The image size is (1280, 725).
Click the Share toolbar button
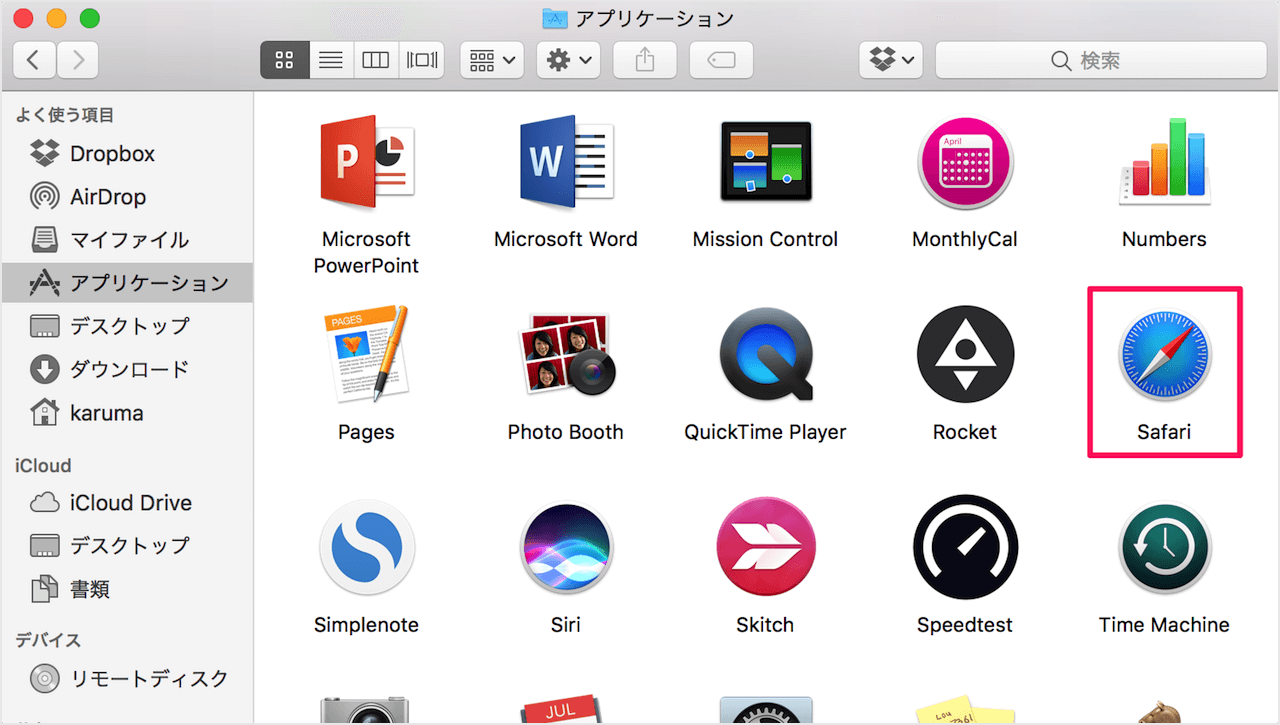tap(645, 60)
